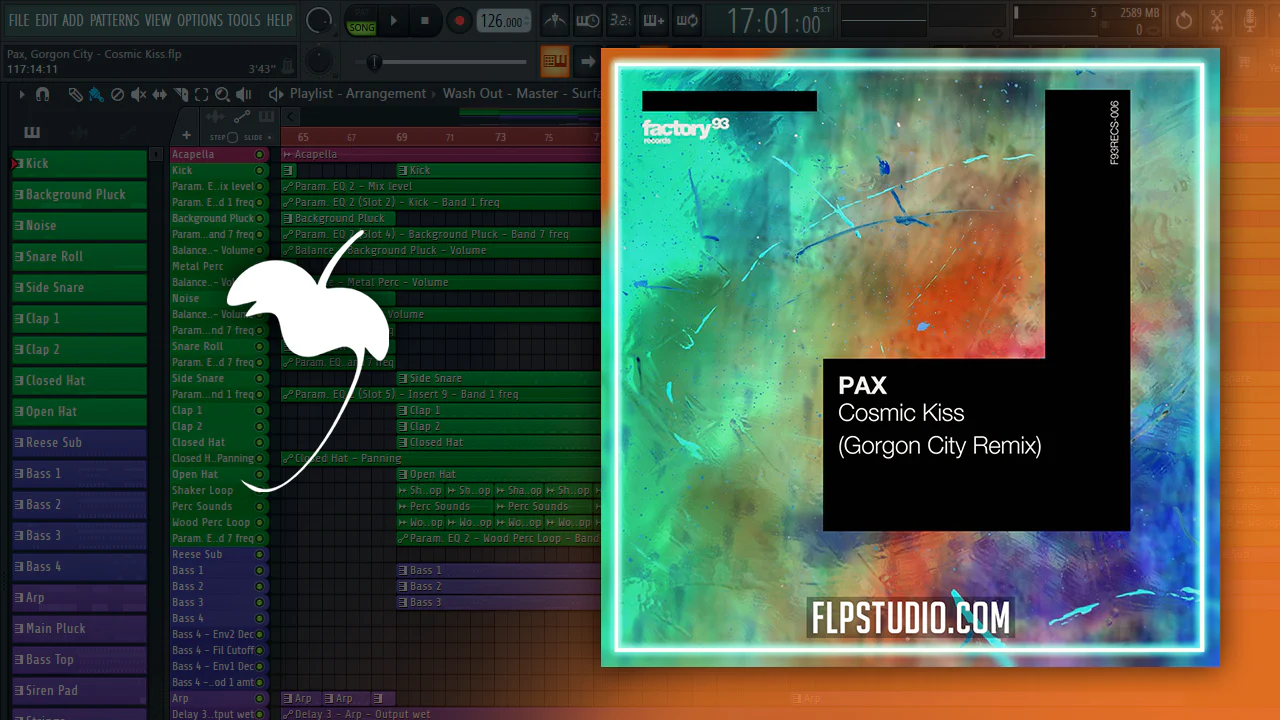
Task: Click the 126.000 tempo field
Action: (x=504, y=21)
